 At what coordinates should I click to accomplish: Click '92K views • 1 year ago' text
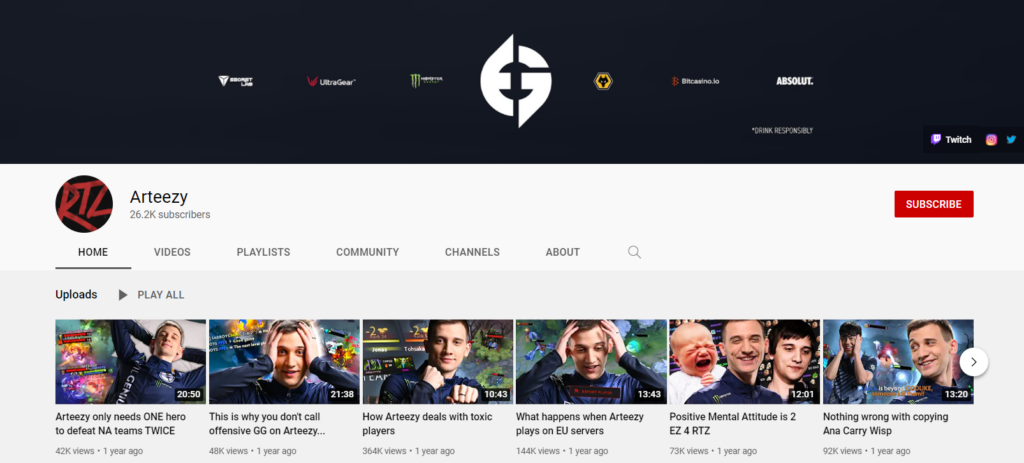(x=867, y=451)
